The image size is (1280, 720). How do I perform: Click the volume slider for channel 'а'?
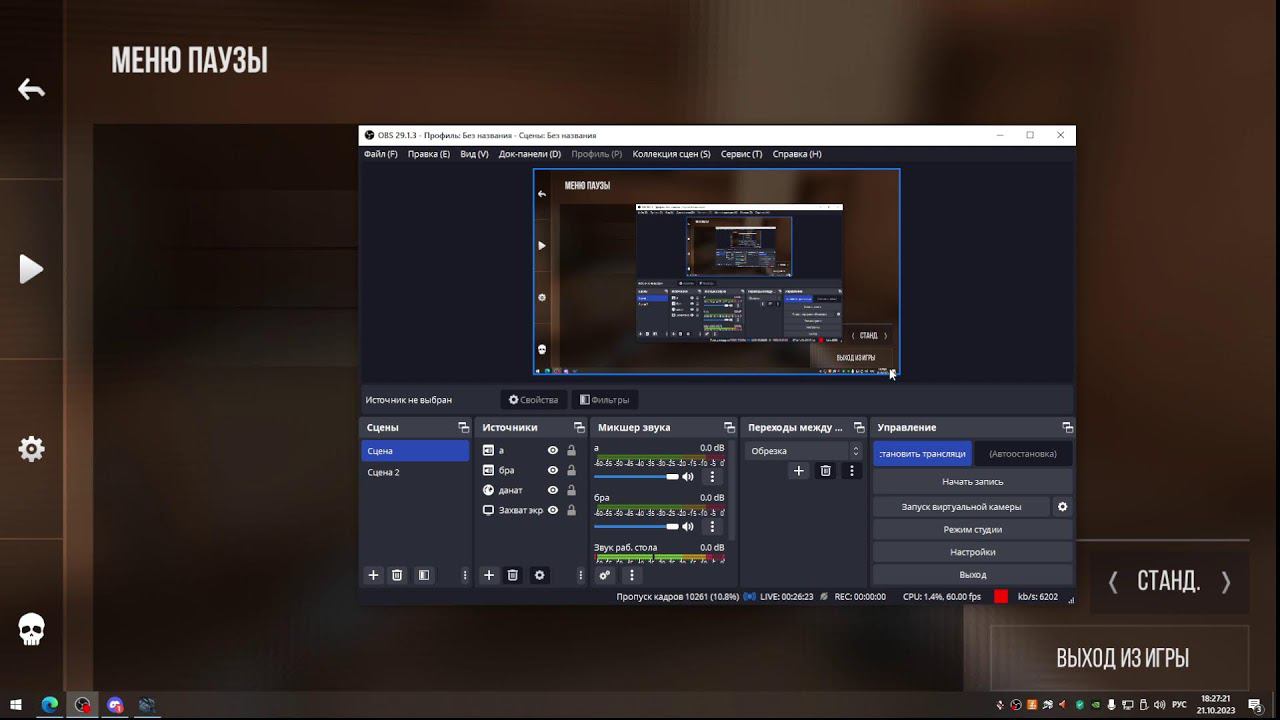point(636,477)
